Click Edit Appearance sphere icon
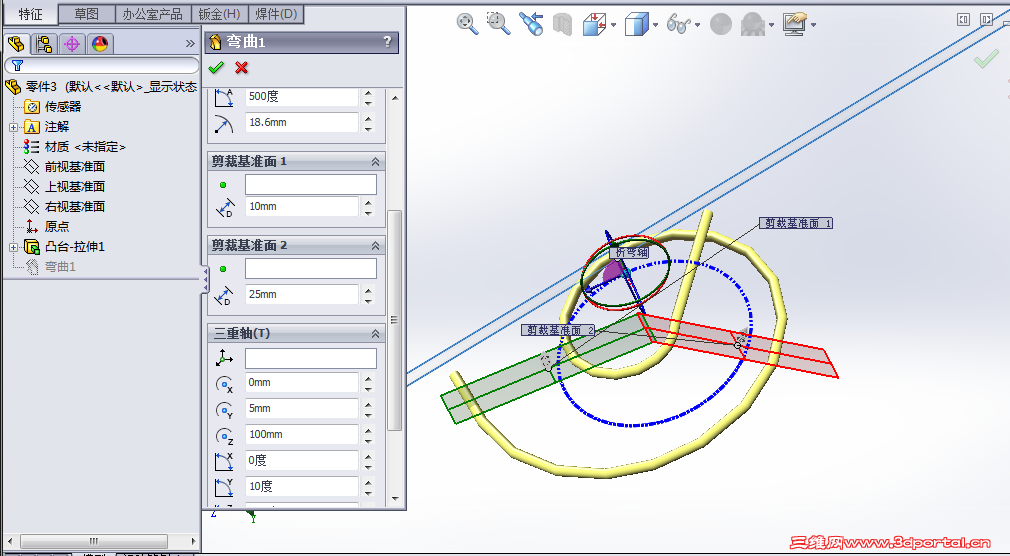 [721, 24]
